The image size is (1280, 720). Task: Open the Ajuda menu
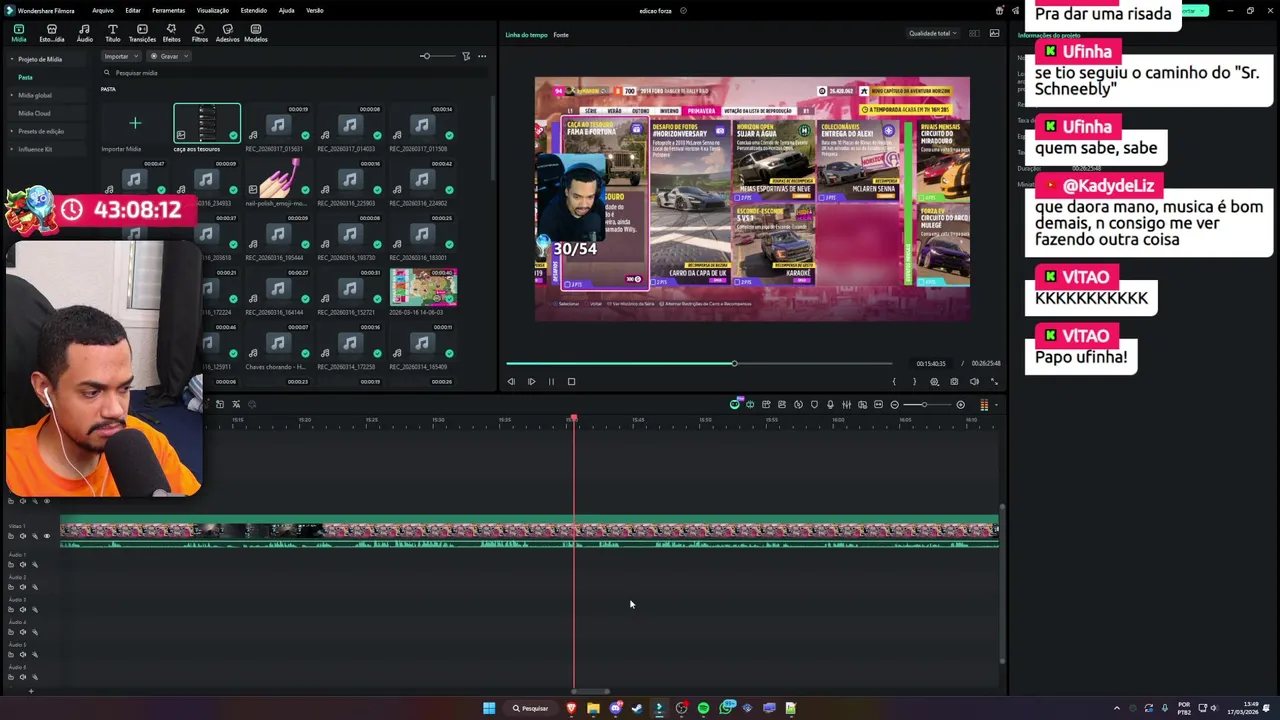tap(286, 10)
